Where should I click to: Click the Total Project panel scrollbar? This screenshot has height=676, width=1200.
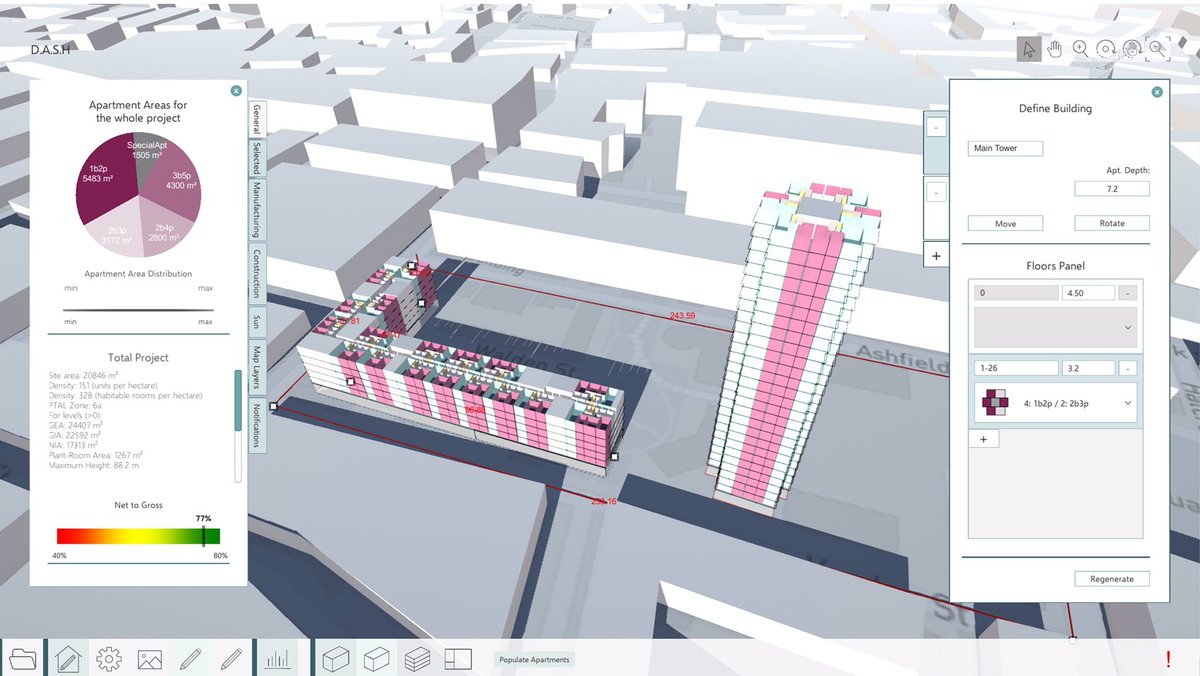pyautogui.click(x=238, y=401)
